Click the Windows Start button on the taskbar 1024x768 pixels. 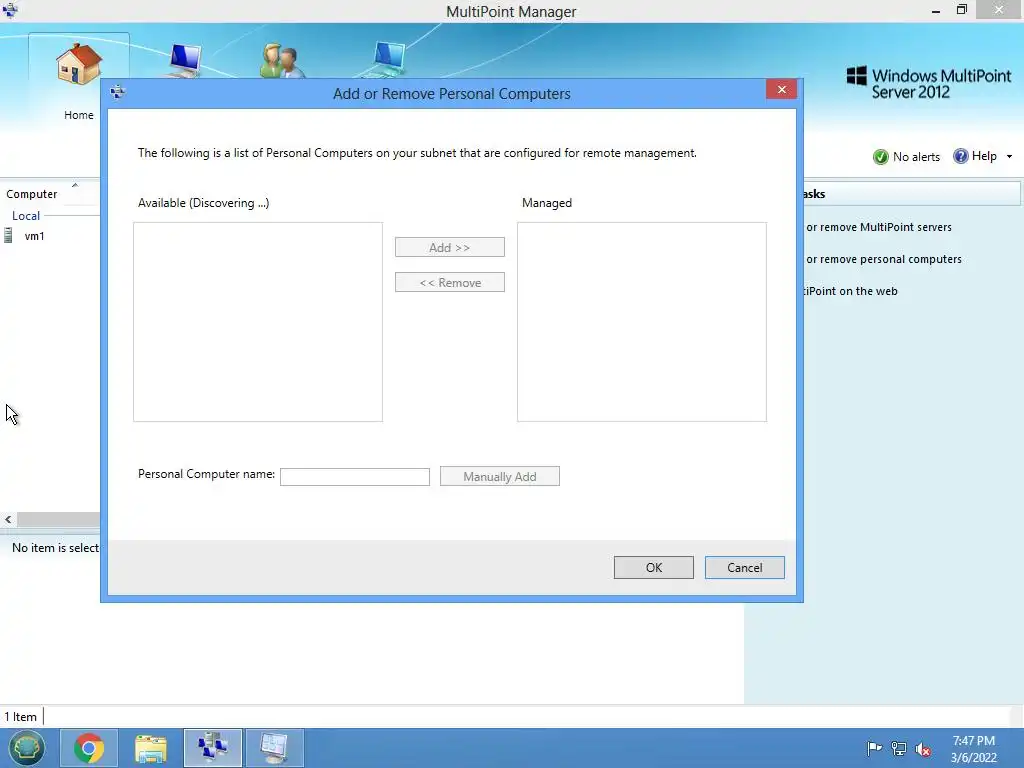click(x=26, y=748)
